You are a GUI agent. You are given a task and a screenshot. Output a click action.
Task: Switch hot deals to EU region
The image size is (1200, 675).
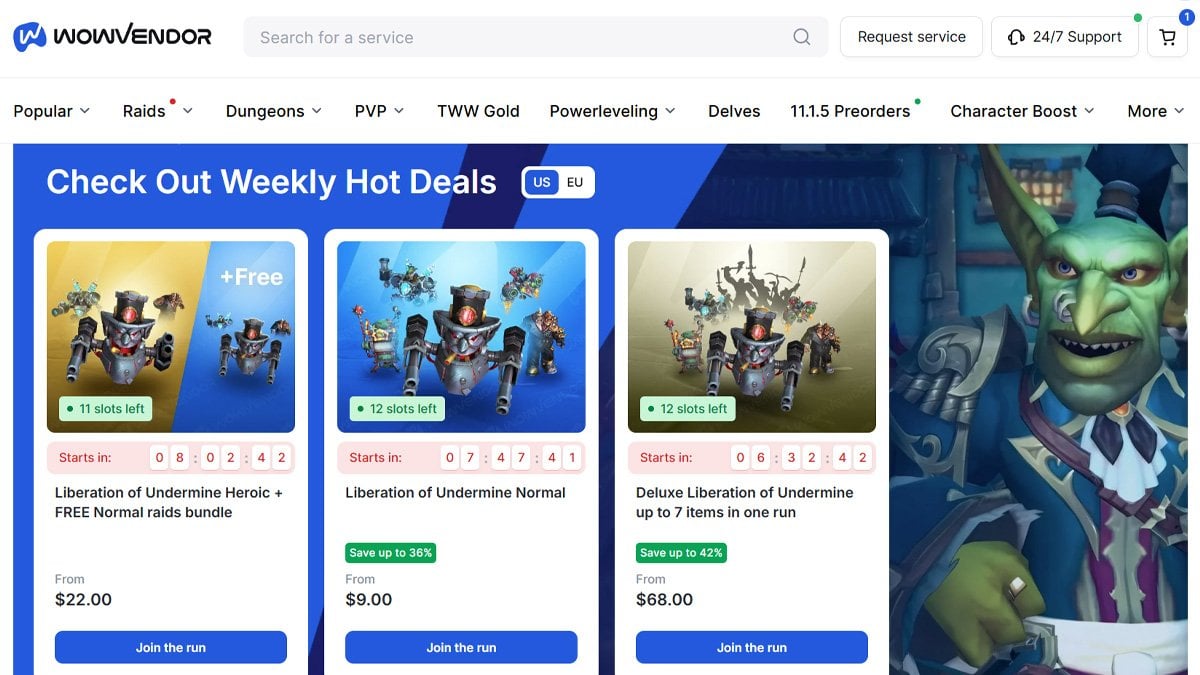coord(575,182)
